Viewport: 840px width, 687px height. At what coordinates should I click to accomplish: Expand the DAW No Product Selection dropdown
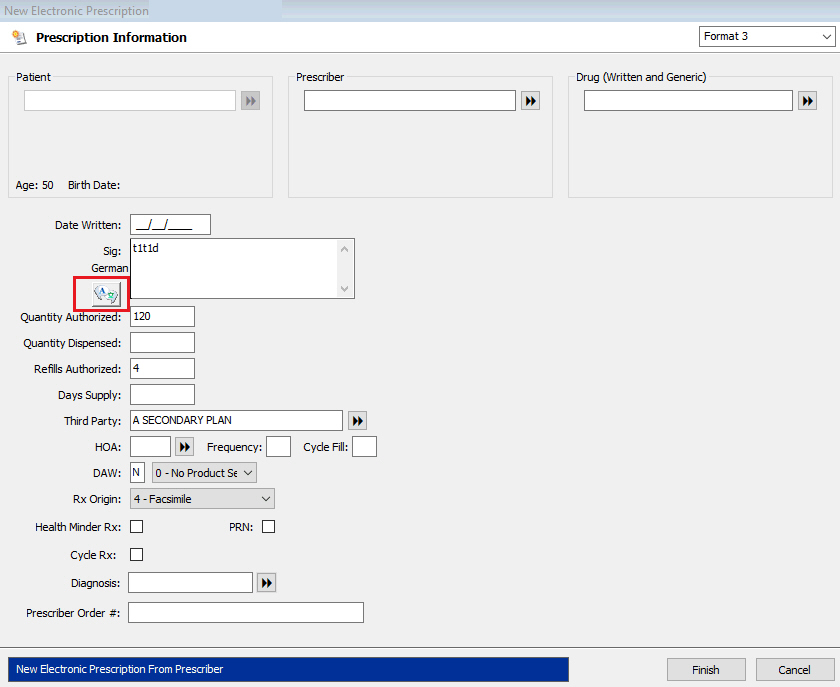tap(204, 472)
